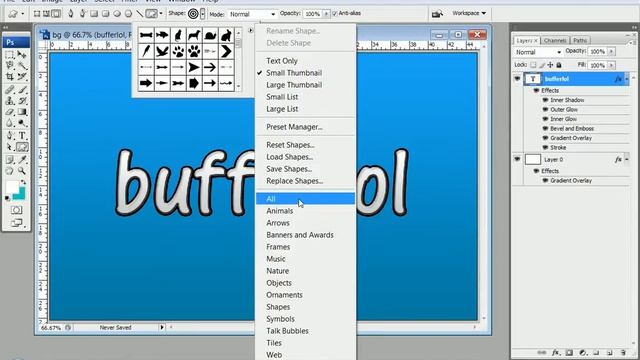The width and height of the screenshot is (640, 360).
Task: Choose the Ellipse tool in options bar
Action: (x=117, y=14)
